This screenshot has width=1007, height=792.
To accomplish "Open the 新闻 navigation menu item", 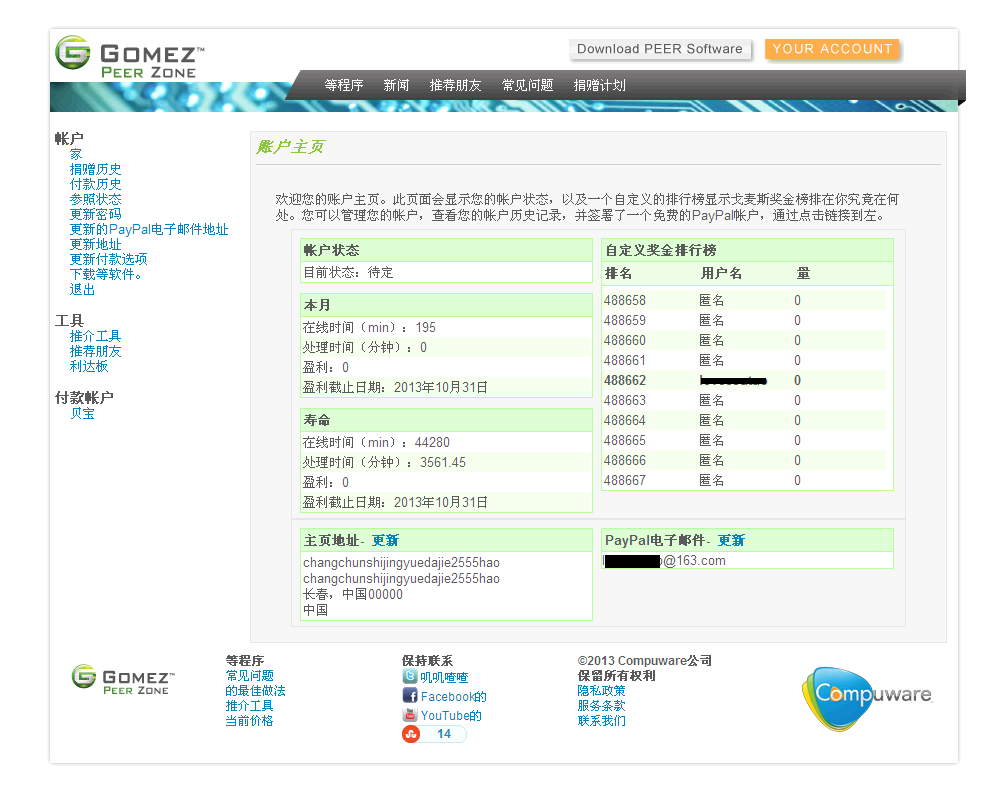I will [396, 86].
